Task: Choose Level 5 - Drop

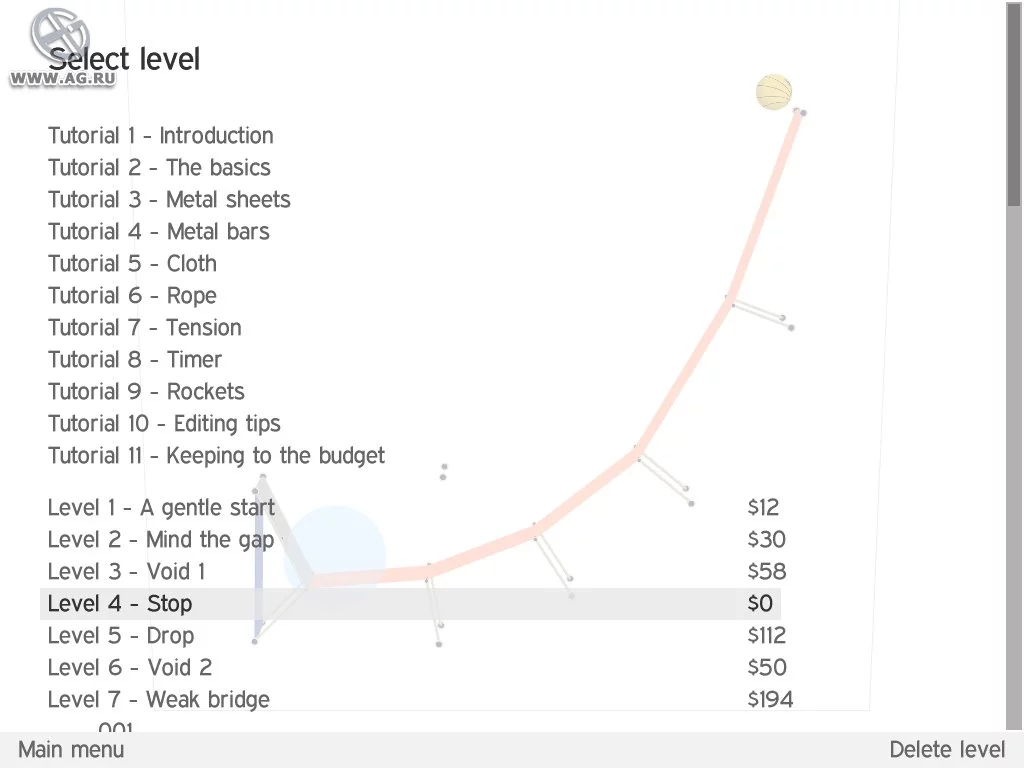Action: pos(121,636)
